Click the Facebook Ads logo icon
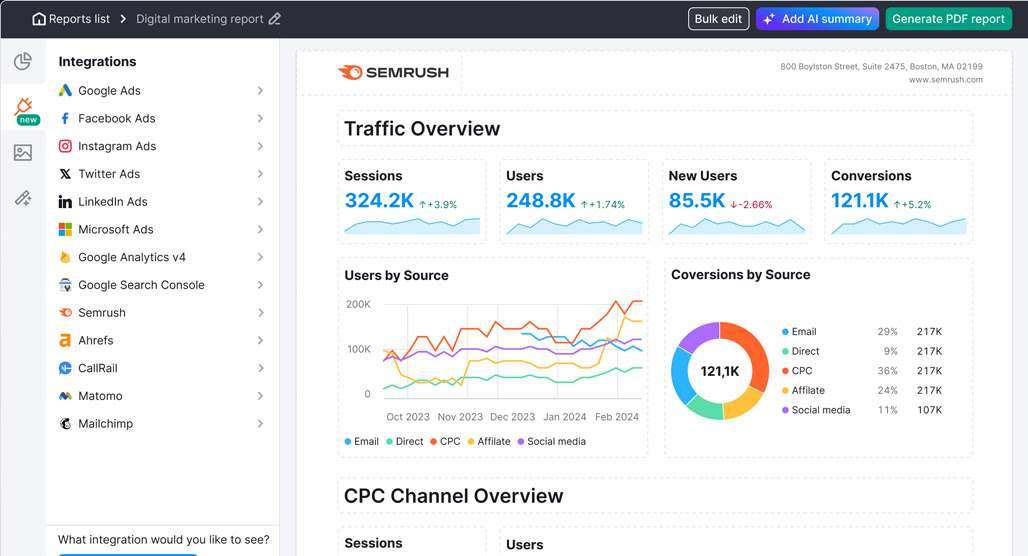 tap(65, 119)
